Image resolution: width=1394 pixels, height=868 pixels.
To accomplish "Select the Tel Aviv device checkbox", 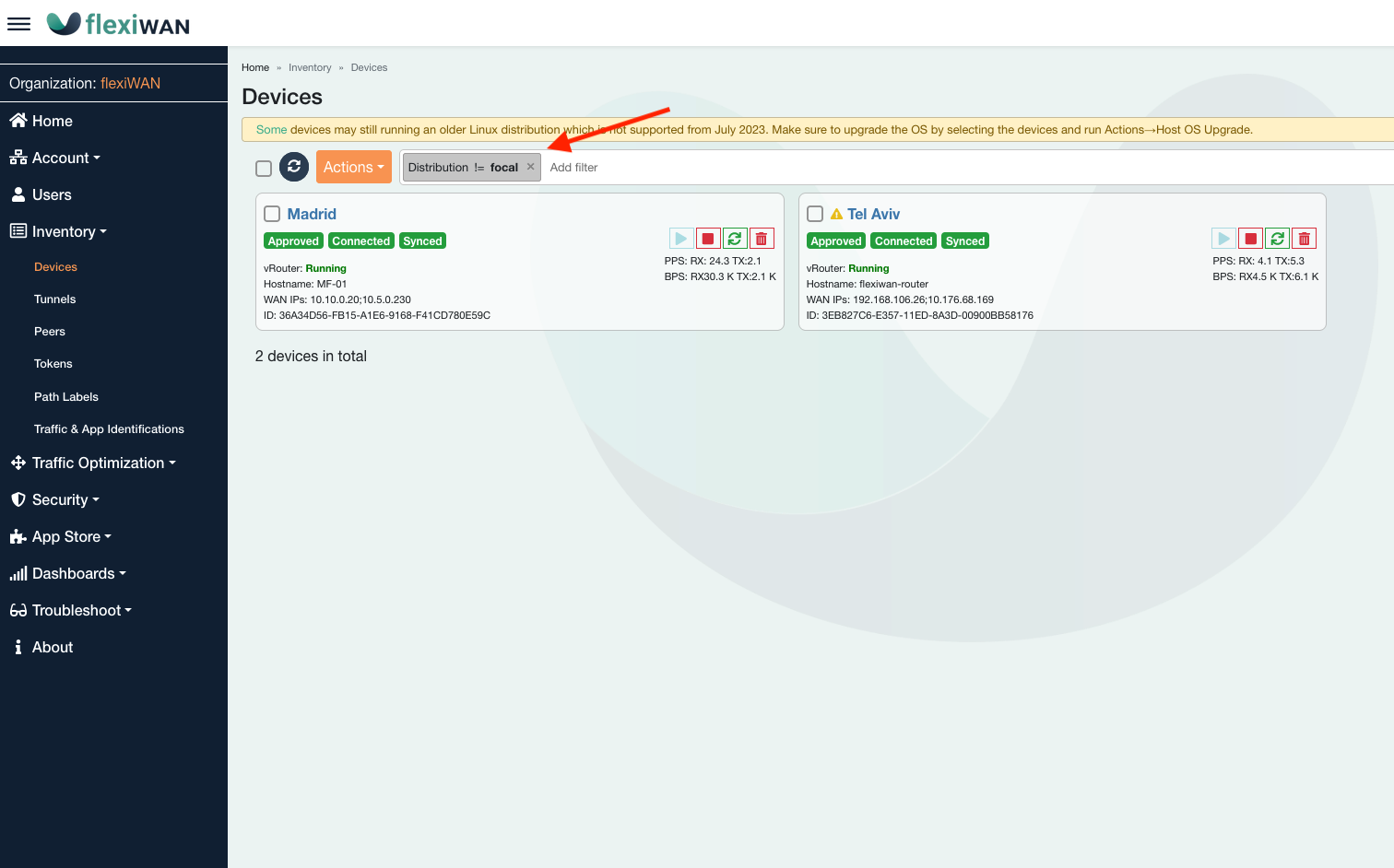I will tap(815, 214).
